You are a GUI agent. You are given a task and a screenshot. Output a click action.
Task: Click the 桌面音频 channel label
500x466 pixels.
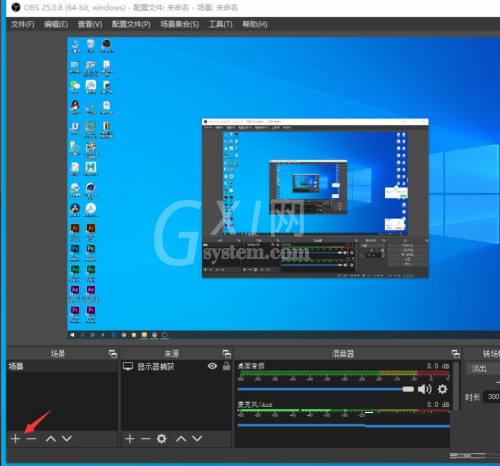[x=251, y=366]
